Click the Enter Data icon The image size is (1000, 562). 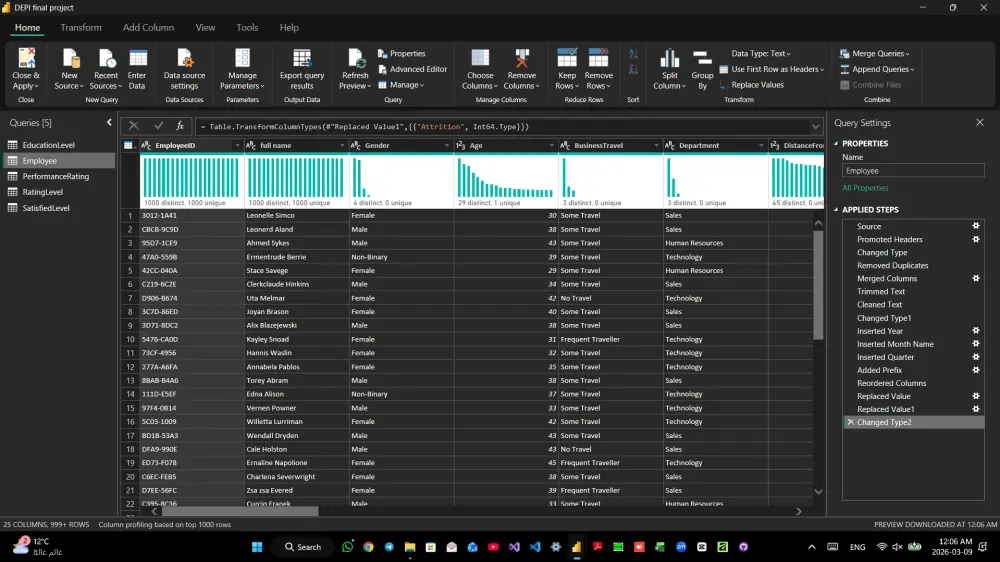click(138, 58)
